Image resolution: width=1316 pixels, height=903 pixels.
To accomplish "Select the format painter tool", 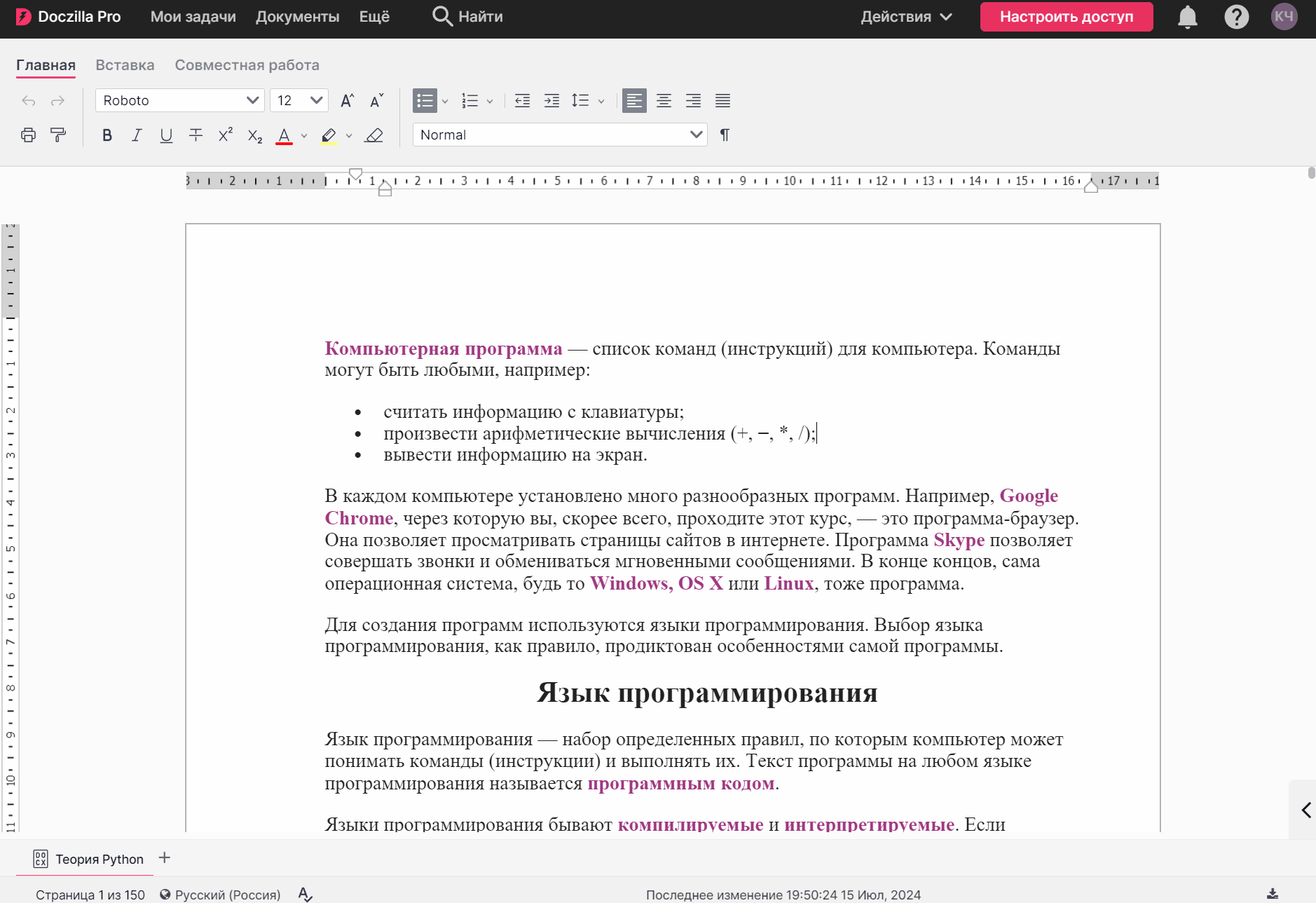I will coord(58,135).
